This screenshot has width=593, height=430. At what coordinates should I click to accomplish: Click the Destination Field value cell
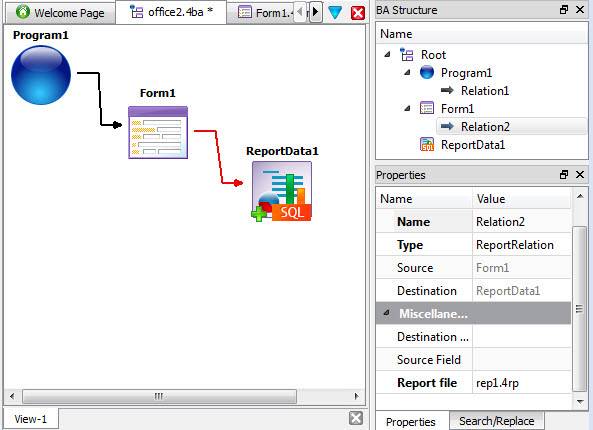click(x=522, y=337)
